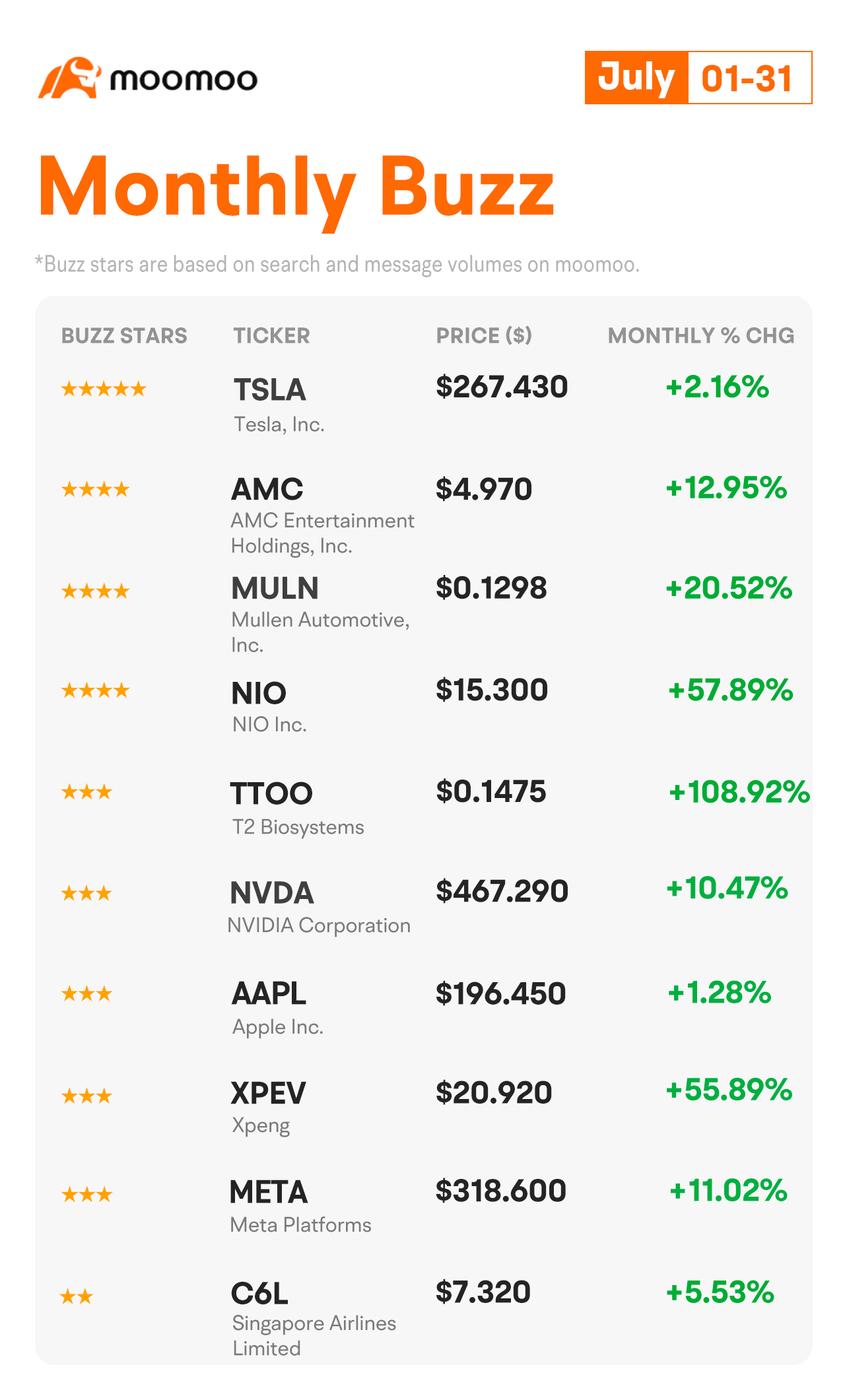This screenshot has width=845, height=1400.
Task: Select the July month label
Action: point(636,78)
